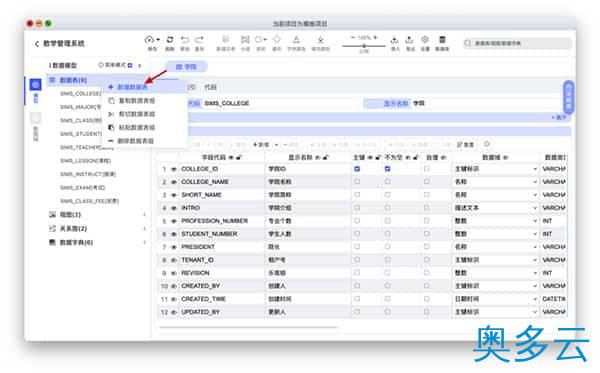The width and height of the screenshot is (600, 373).
Task: Open the dropdown arrow beside the add-field button
Action: (276, 145)
